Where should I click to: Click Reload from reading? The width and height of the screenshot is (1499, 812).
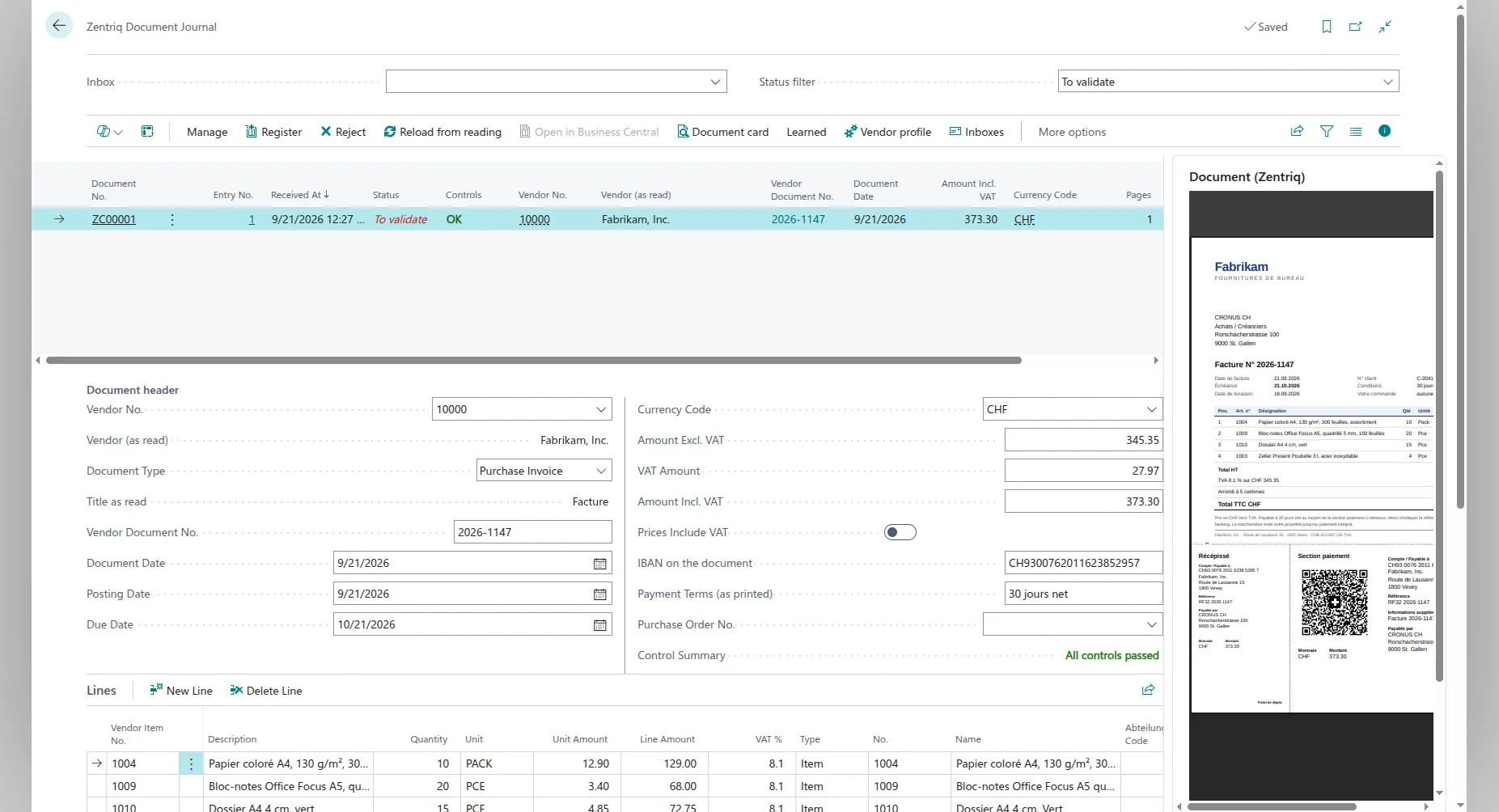pos(443,132)
